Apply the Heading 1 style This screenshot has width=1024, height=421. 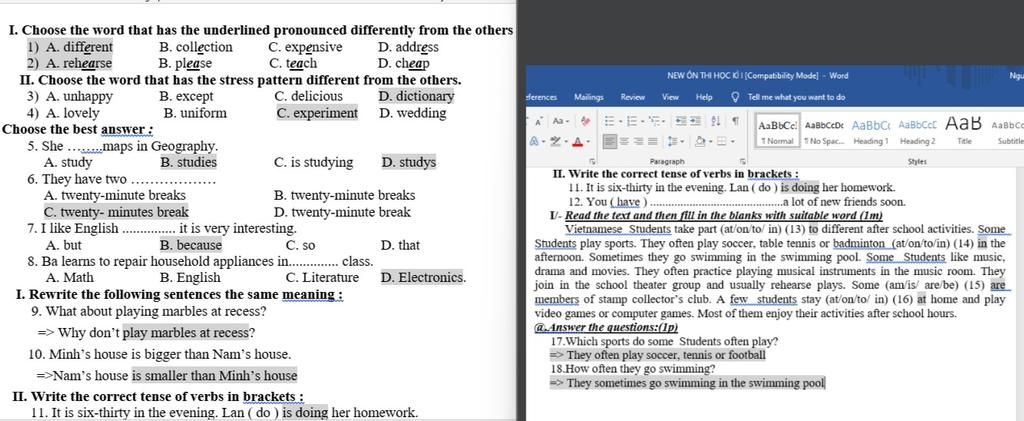pos(871,131)
